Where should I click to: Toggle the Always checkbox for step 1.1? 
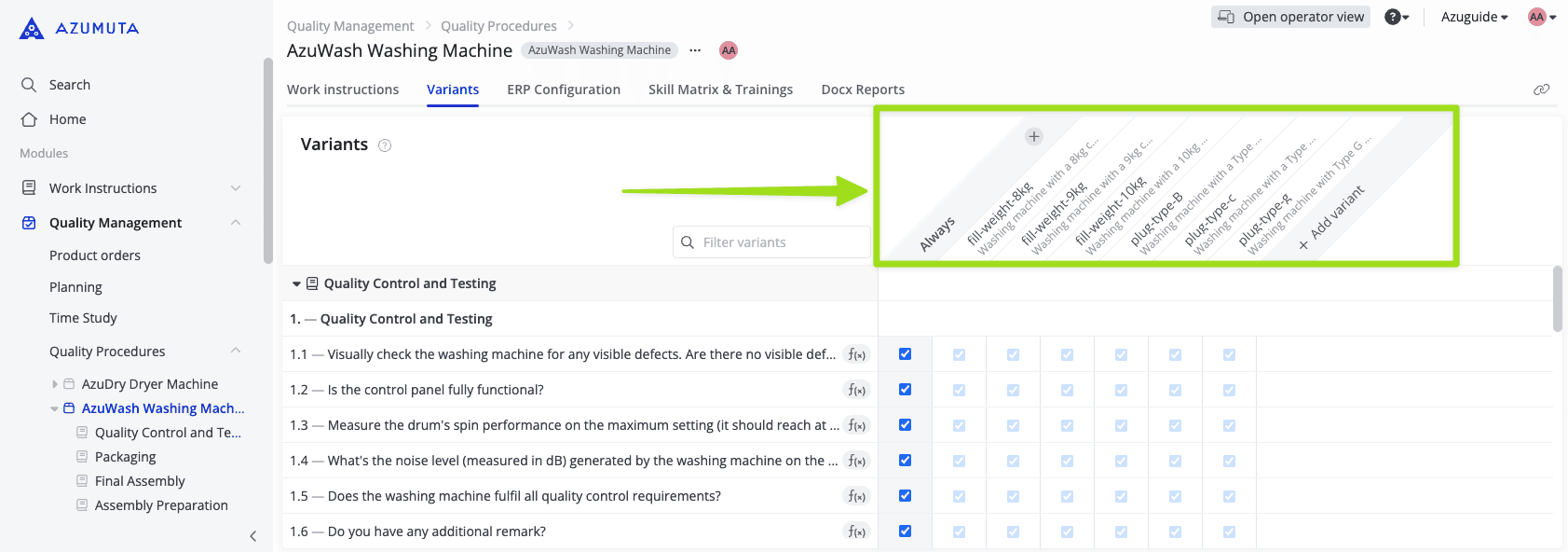905,354
